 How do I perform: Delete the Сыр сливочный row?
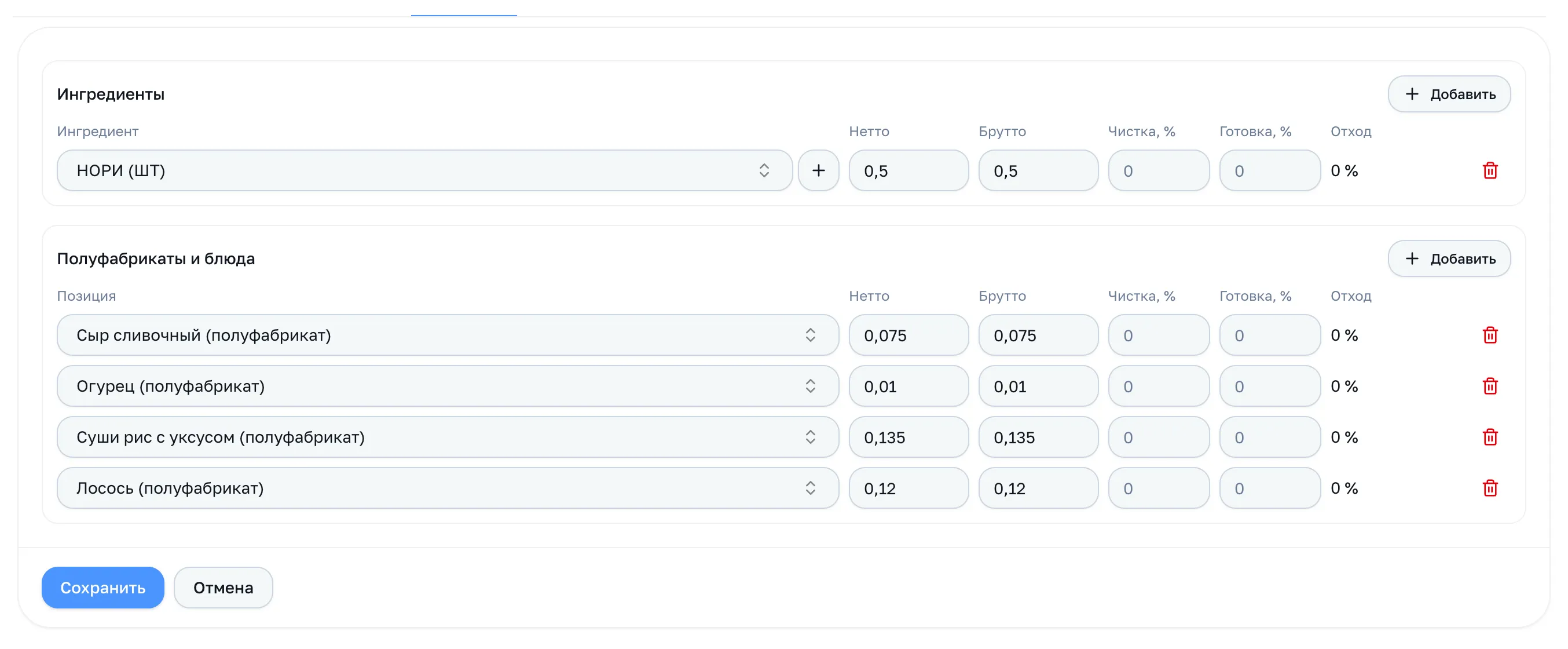[1489, 335]
